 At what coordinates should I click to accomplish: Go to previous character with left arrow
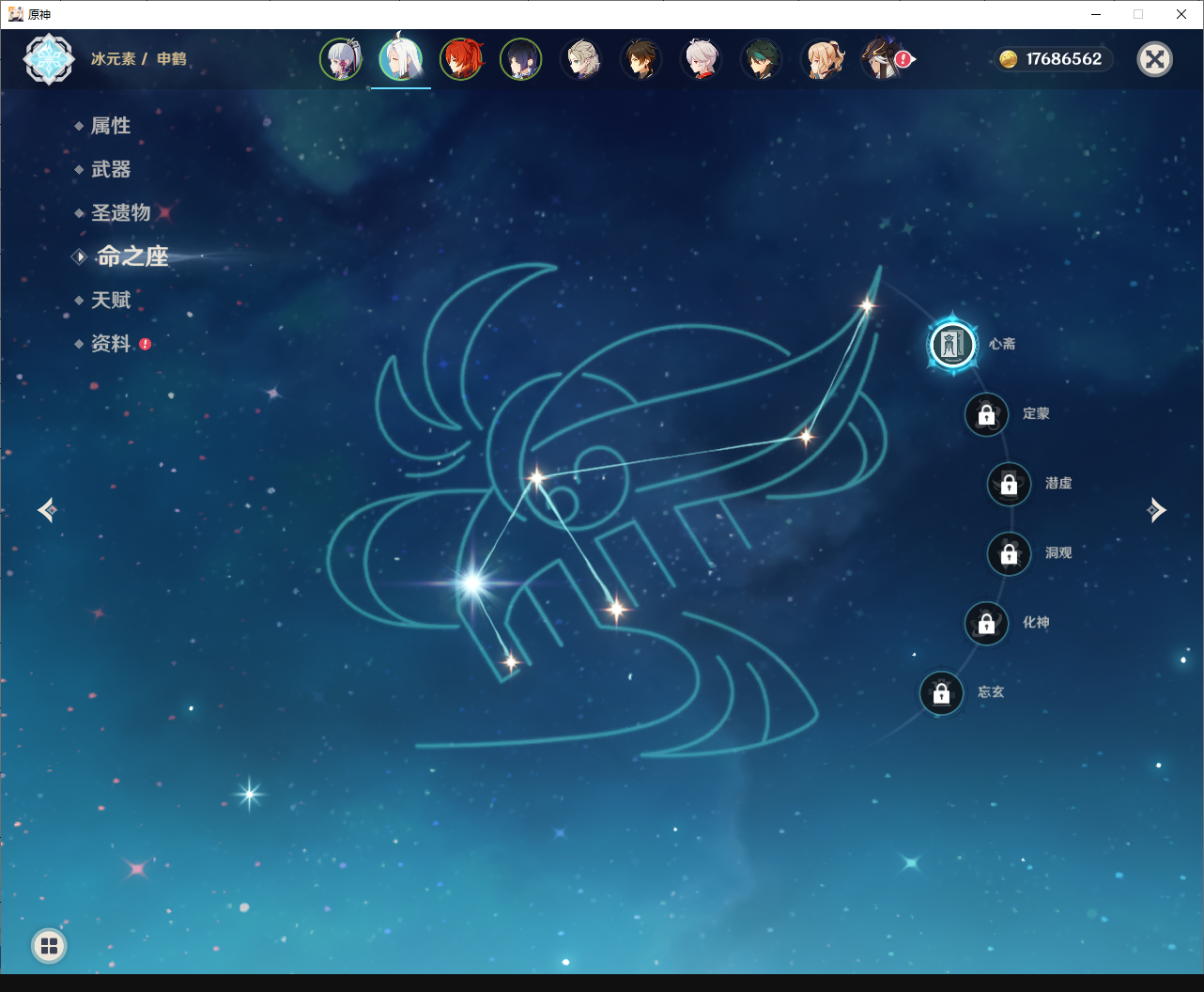47,510
